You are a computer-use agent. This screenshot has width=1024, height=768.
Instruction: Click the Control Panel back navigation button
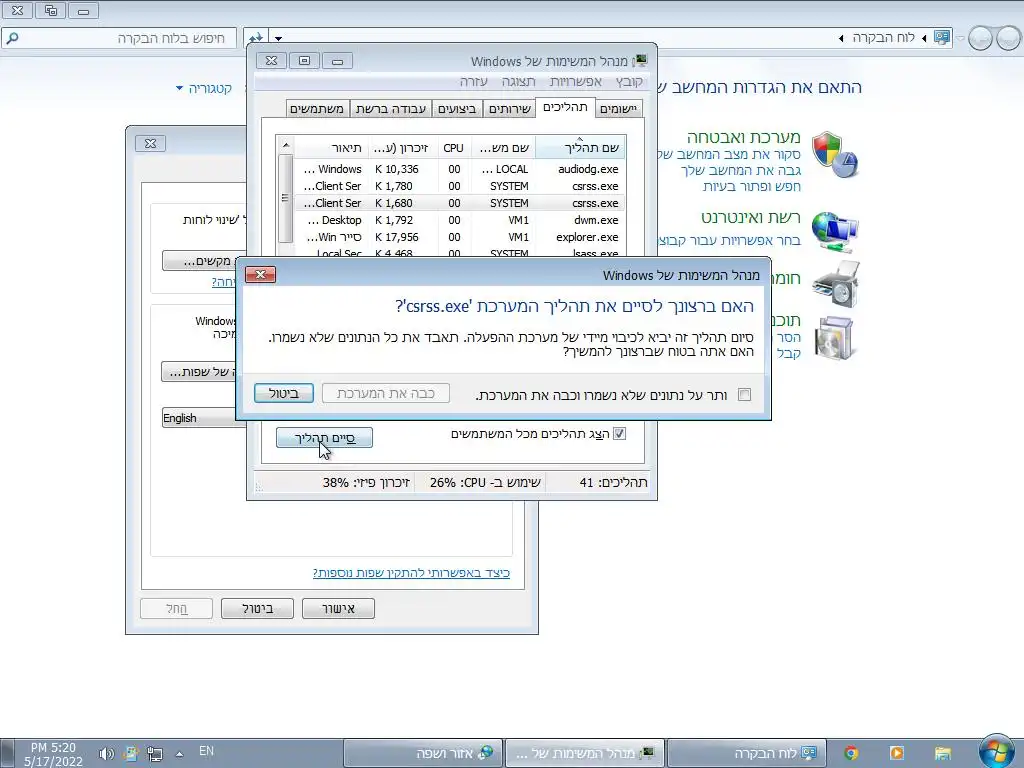pos(1006,39)
